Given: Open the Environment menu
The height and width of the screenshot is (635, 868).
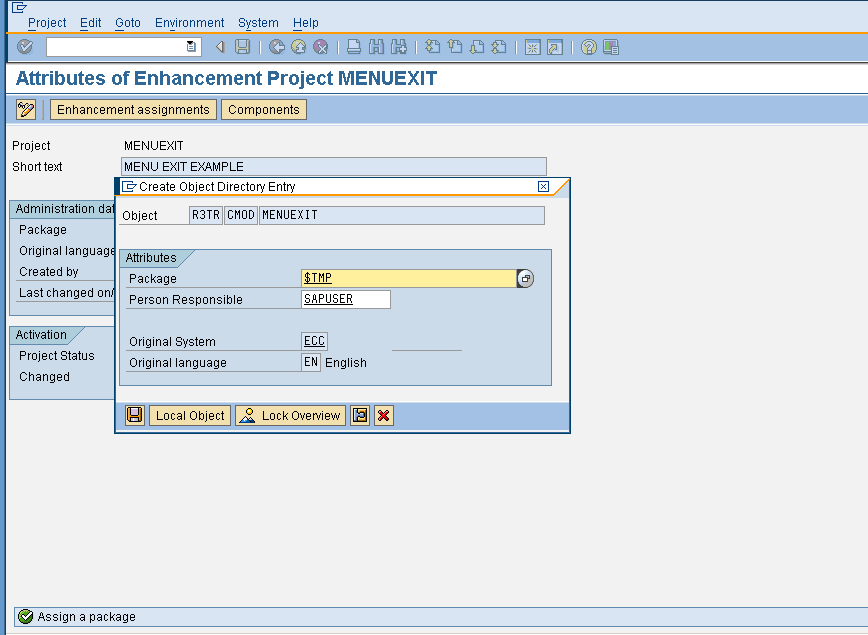Looking at the screenshot, I should [189, 22].
